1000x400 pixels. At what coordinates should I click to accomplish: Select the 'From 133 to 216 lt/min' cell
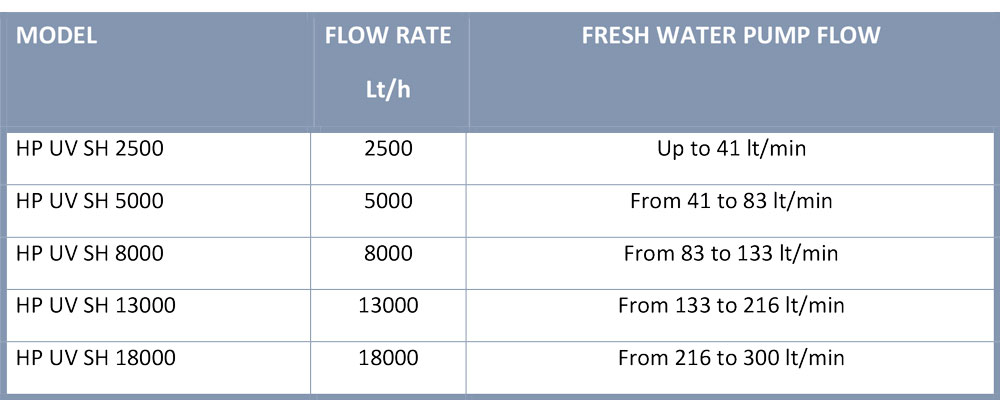click(x=731, y=305)
